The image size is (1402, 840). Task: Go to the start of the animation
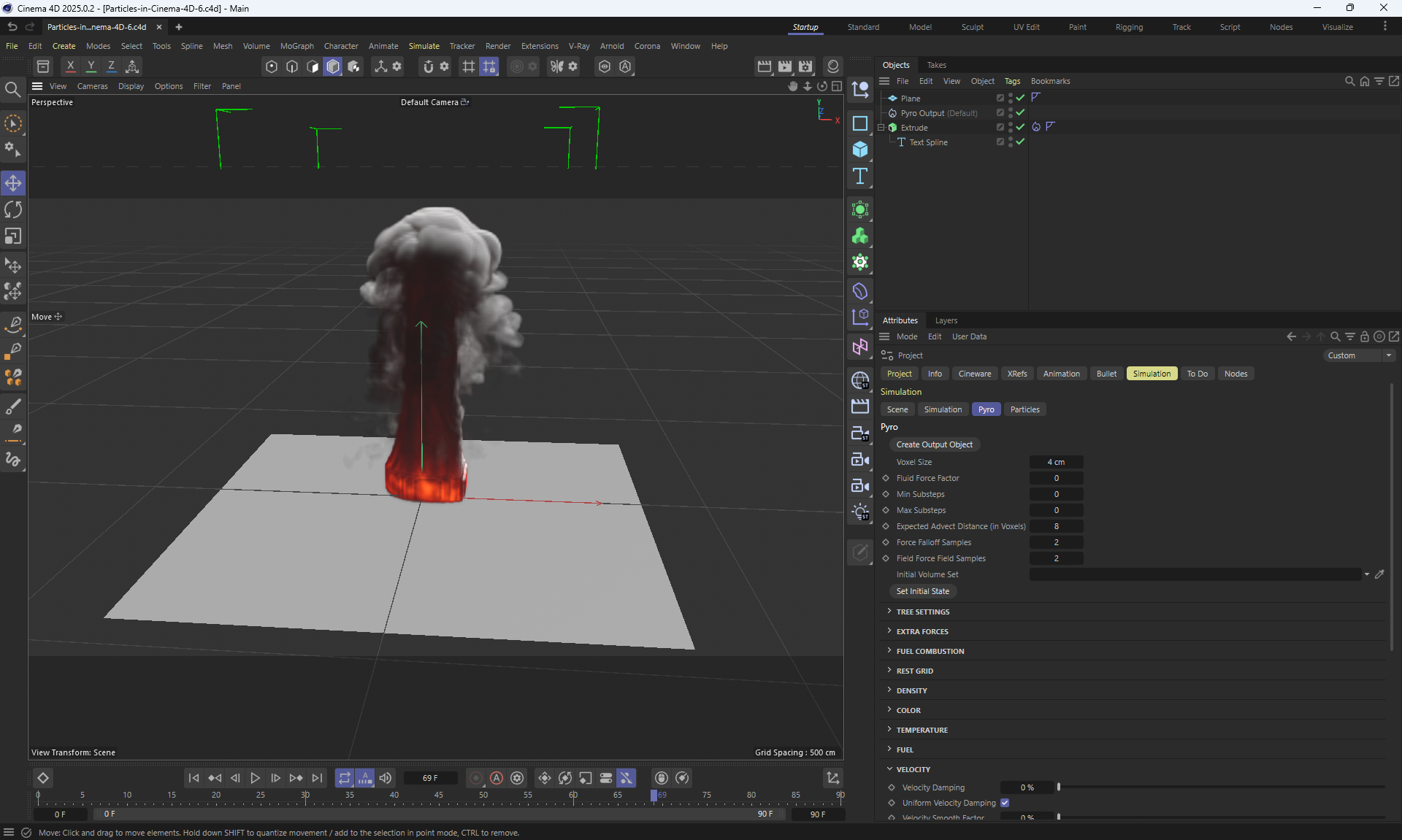pos(194,778)
